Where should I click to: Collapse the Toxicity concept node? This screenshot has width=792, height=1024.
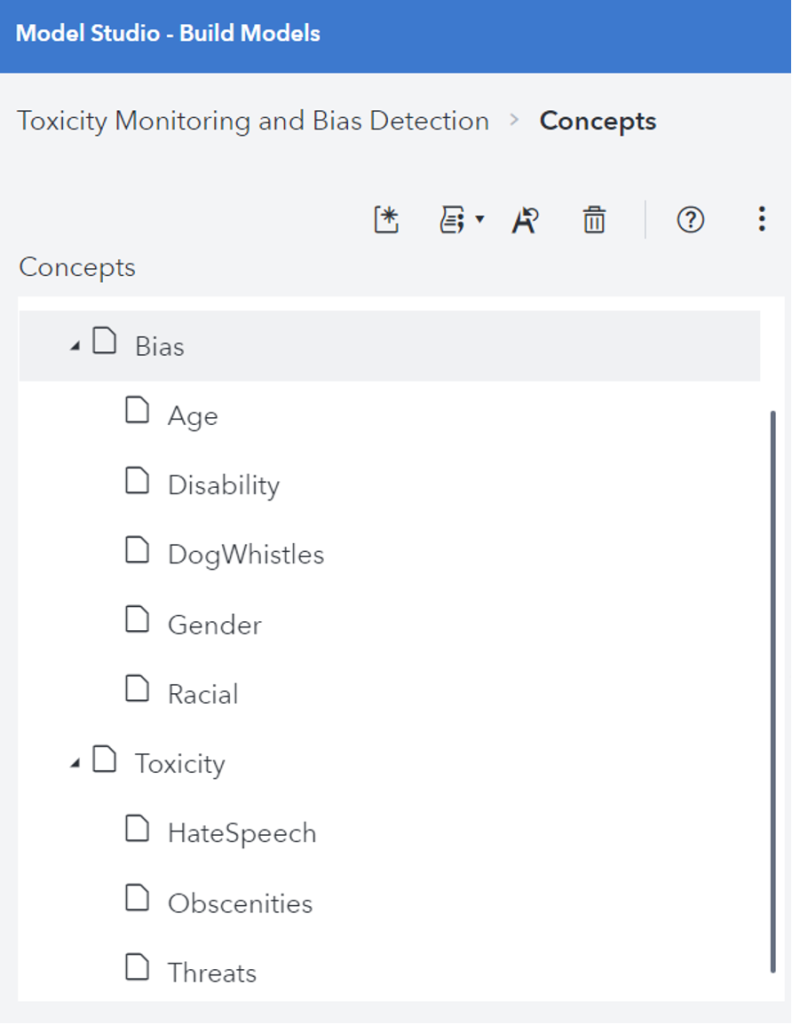pos(75,764)
